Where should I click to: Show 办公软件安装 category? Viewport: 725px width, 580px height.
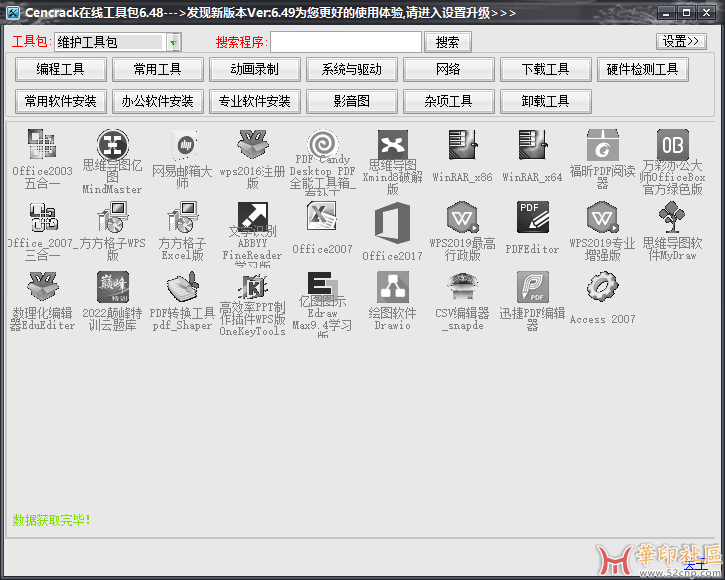(158, 101)
